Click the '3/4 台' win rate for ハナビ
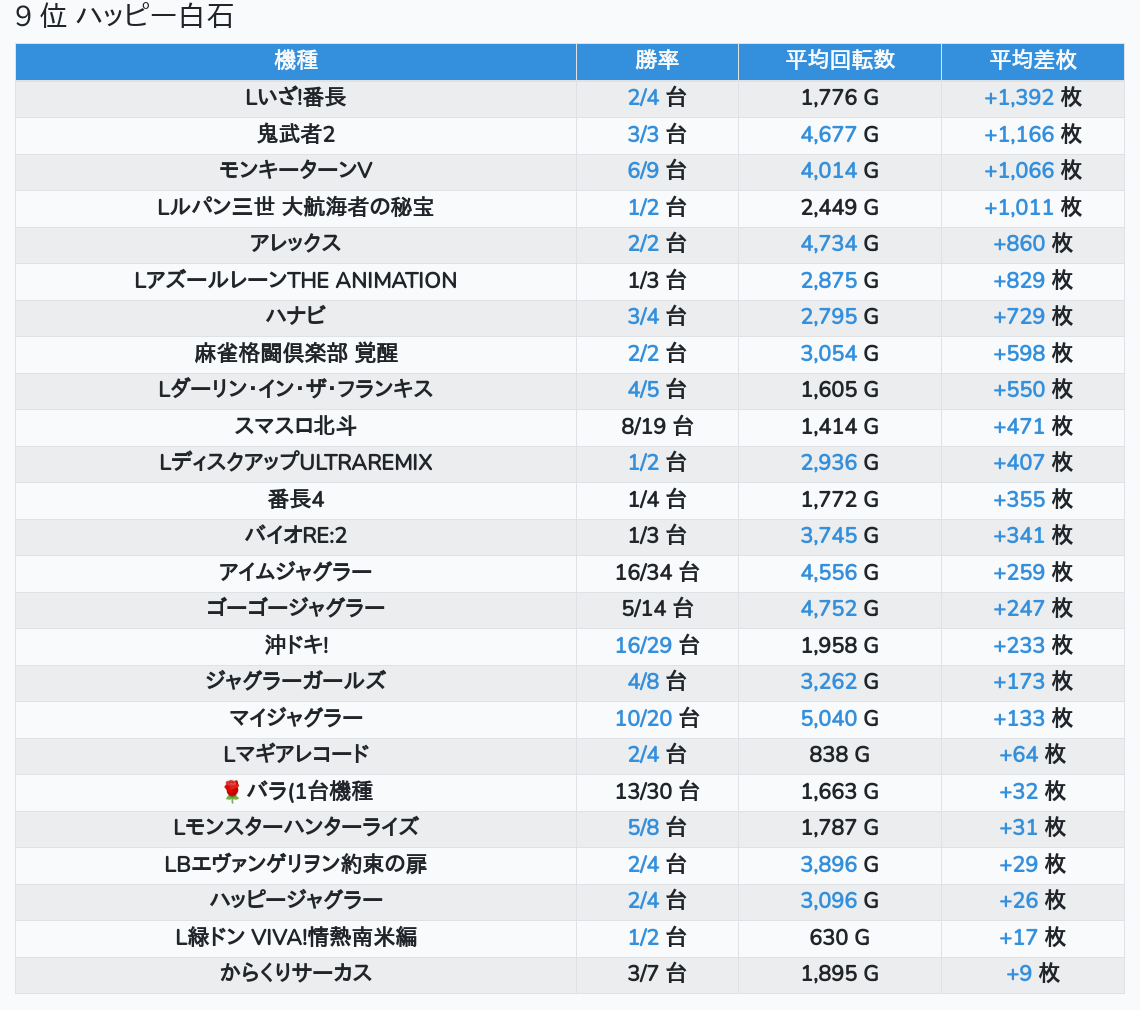The image size is (1140, 1010). (657, 316)
